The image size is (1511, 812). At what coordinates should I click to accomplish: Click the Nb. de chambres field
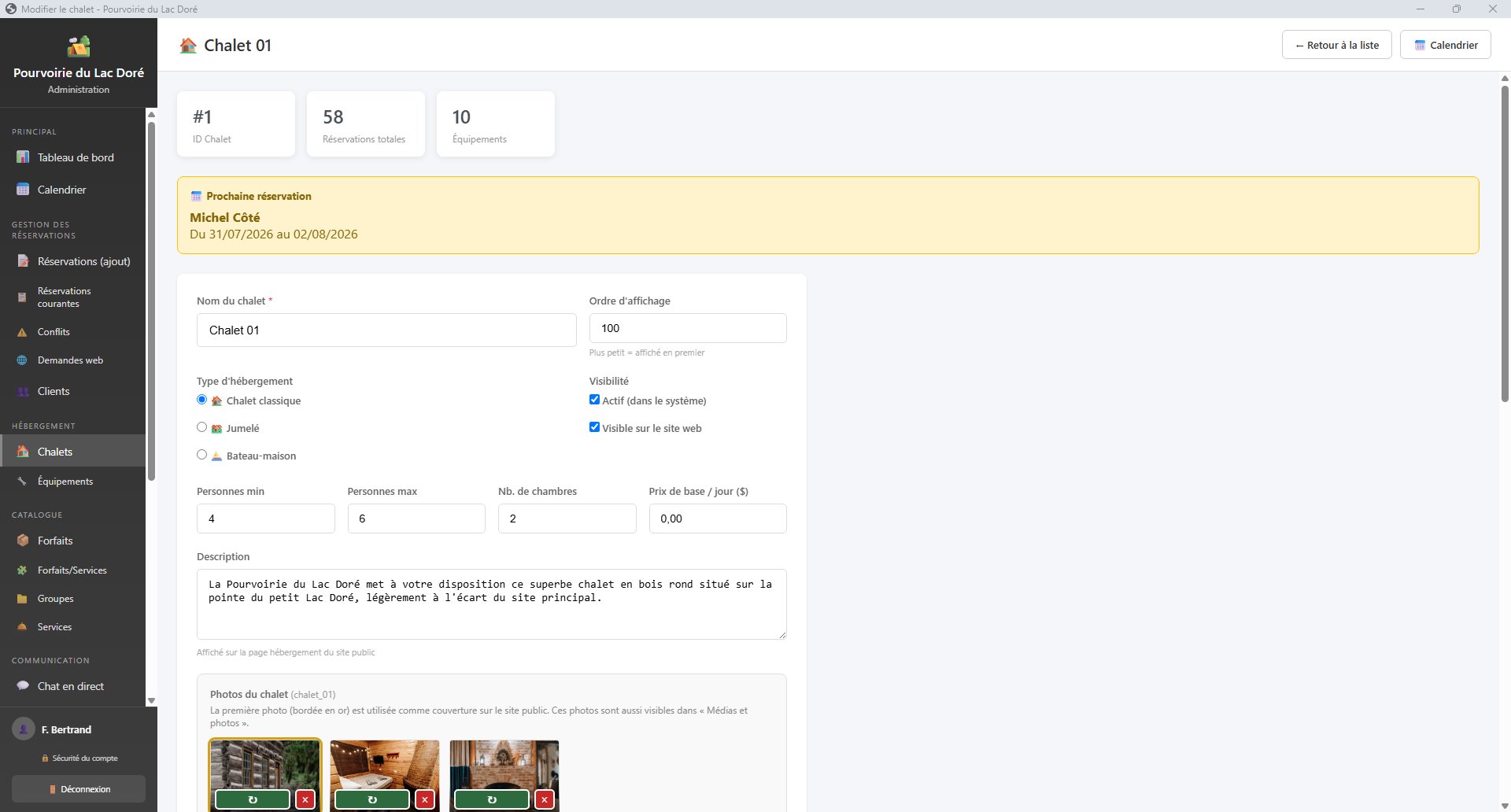click(x=567, y=519)
